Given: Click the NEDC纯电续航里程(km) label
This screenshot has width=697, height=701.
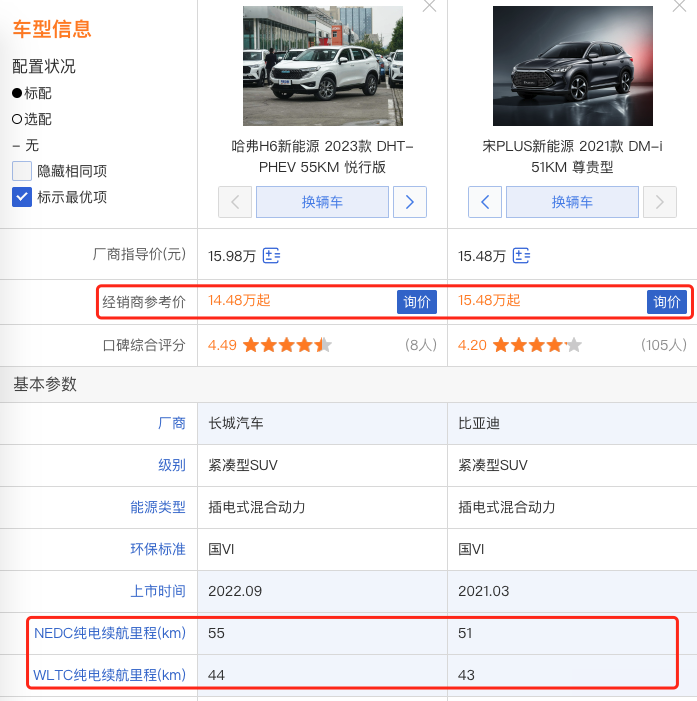Looking at the screenshot, I should click(x=110, y=633).
